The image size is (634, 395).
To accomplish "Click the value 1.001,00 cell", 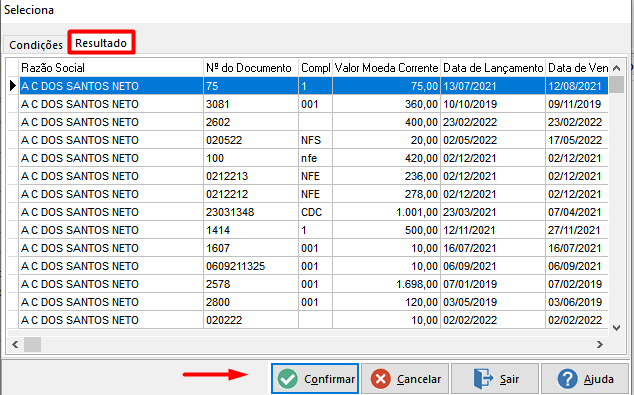I will (x=386, y=212).
